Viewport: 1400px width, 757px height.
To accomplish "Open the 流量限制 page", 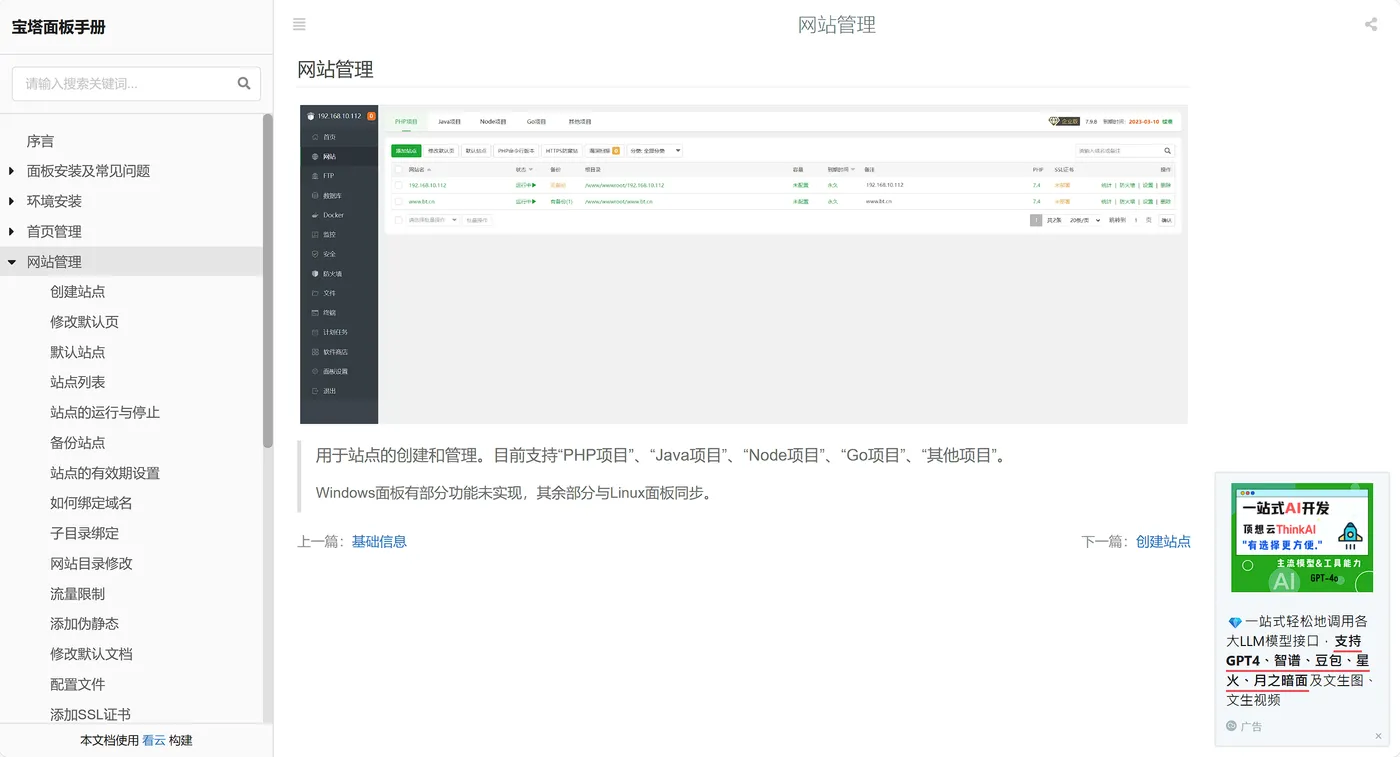I will coord(77,593).
